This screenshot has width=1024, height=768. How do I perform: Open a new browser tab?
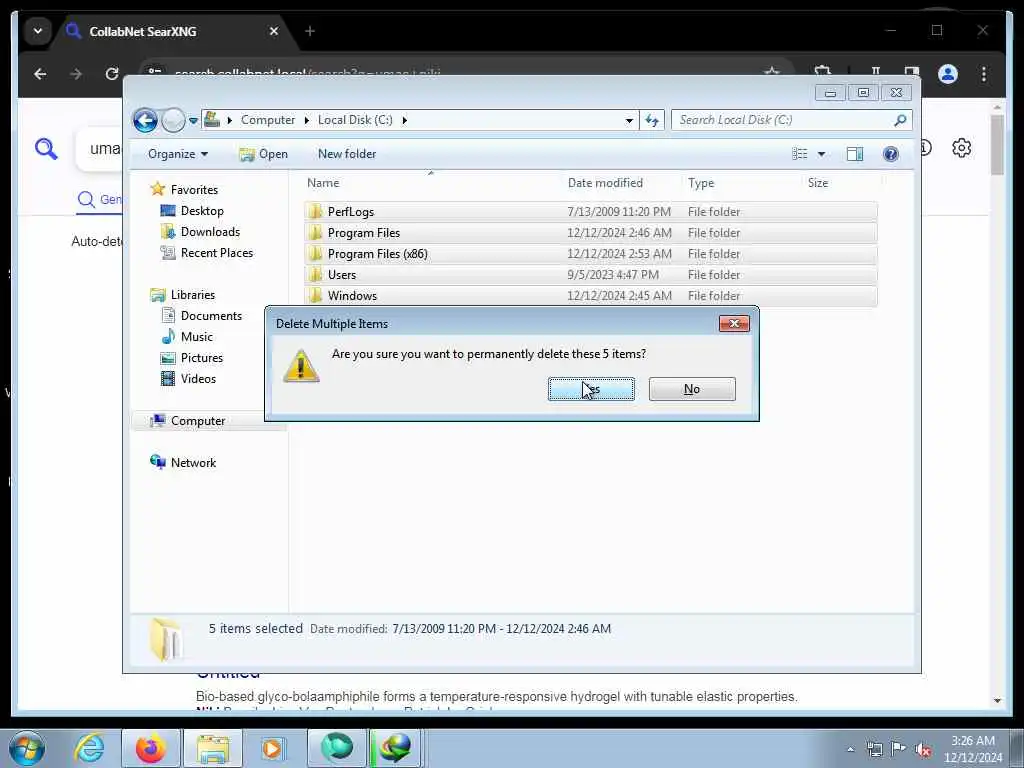(x=310, y=31)
